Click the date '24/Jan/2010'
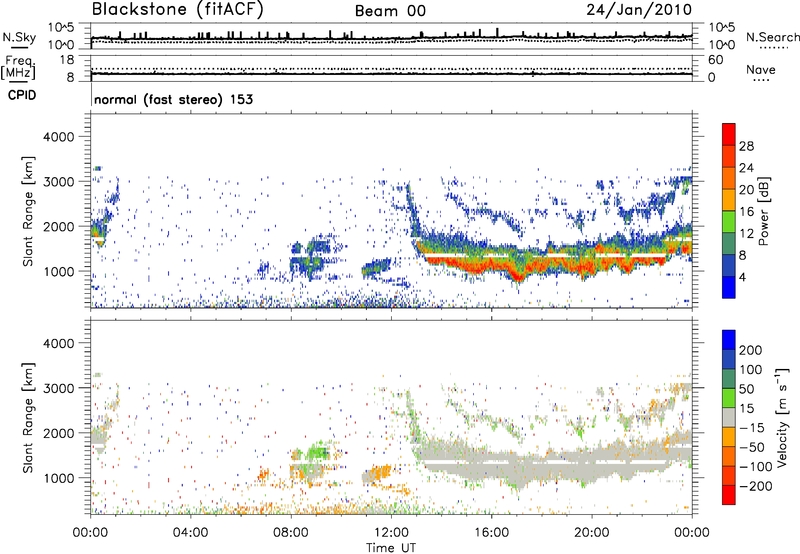Screen dimensions: 800x554 coord(639,10)
